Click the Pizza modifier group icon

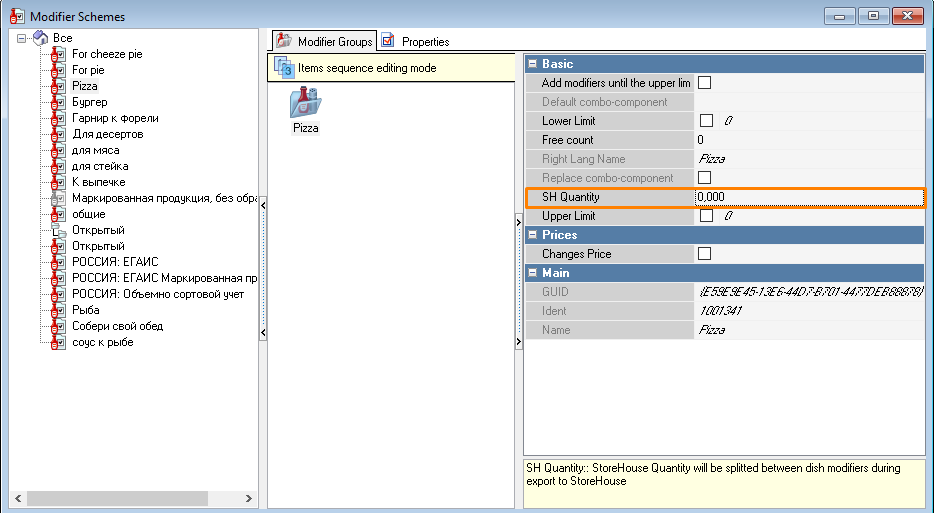point(305,103)
